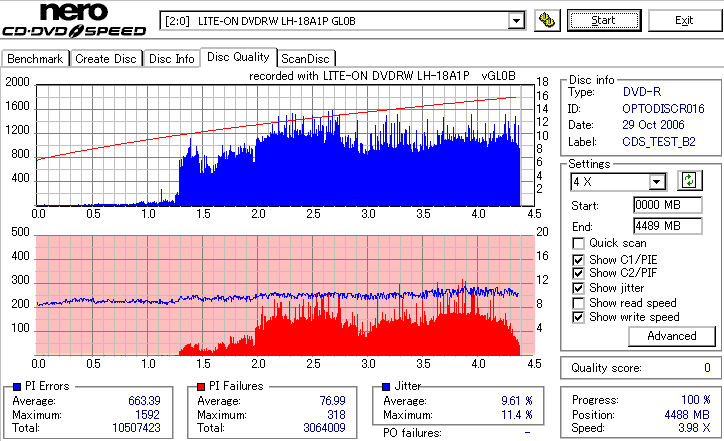Click the PI Failures maximum 318
The height and width of the screenshot is (441, 724).
tap(336, 415)
